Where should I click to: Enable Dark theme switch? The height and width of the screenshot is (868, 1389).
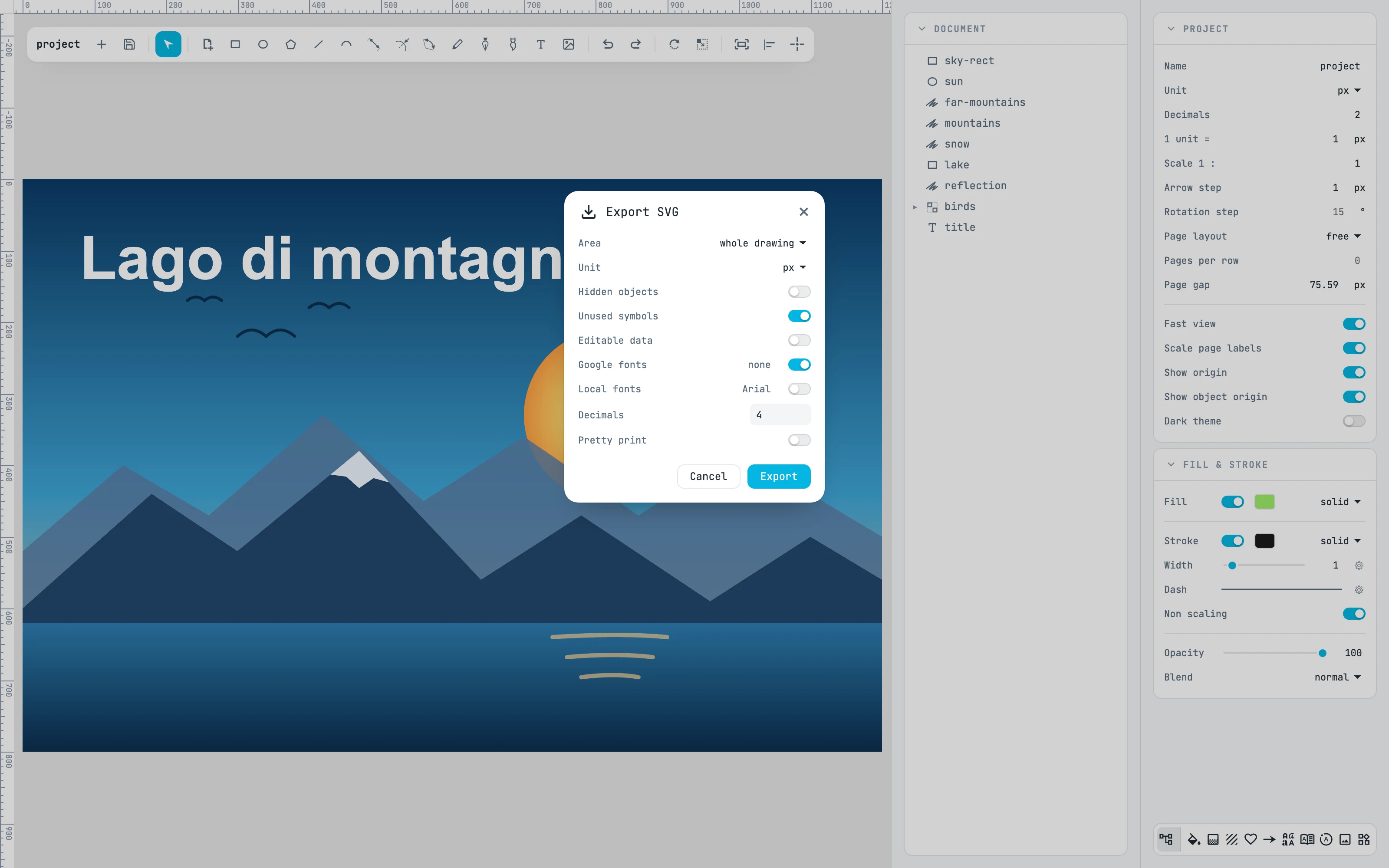point(1354,421)
